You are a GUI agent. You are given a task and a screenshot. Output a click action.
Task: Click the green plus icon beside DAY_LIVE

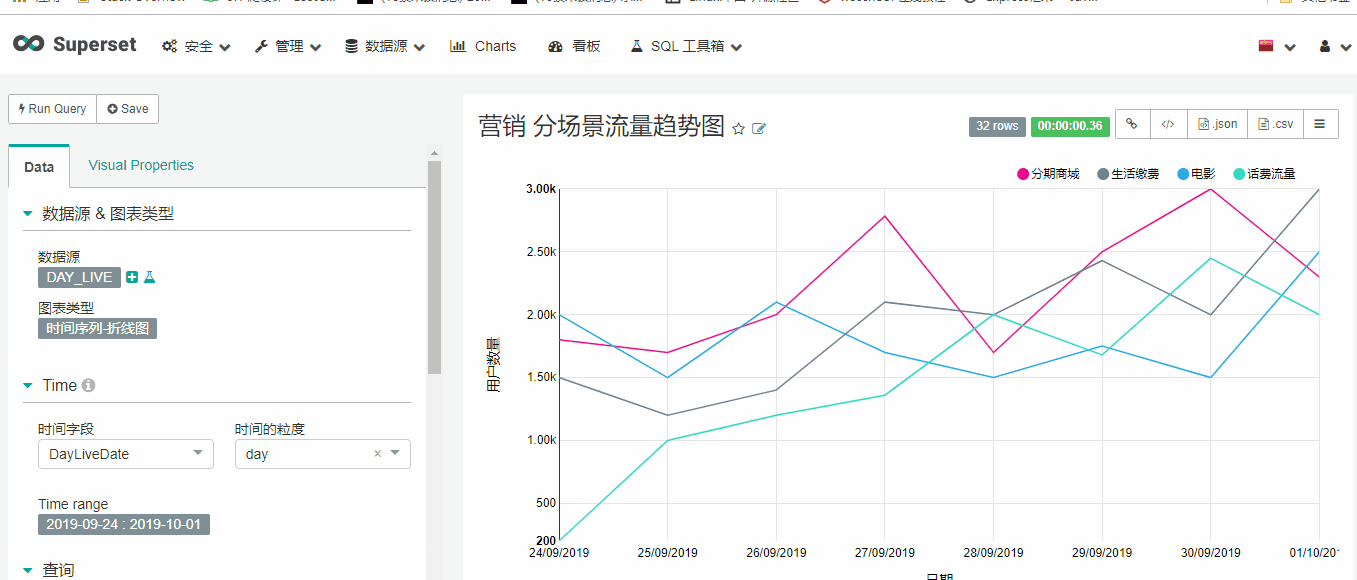coord(131,277)
